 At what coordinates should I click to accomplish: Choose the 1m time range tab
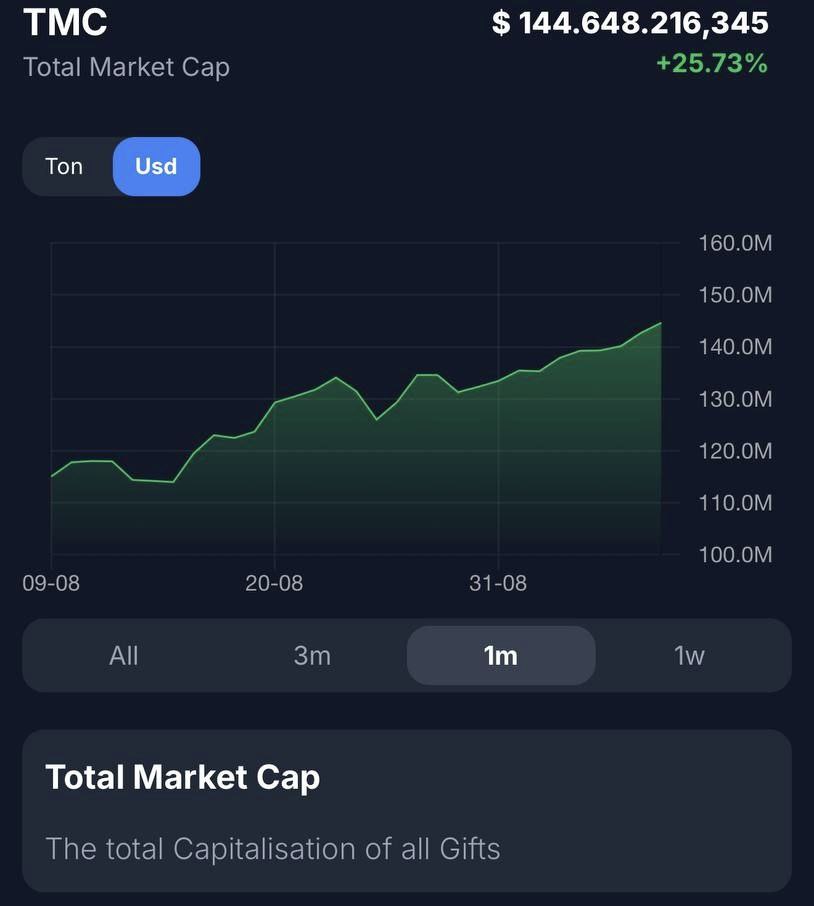(501, 655)
